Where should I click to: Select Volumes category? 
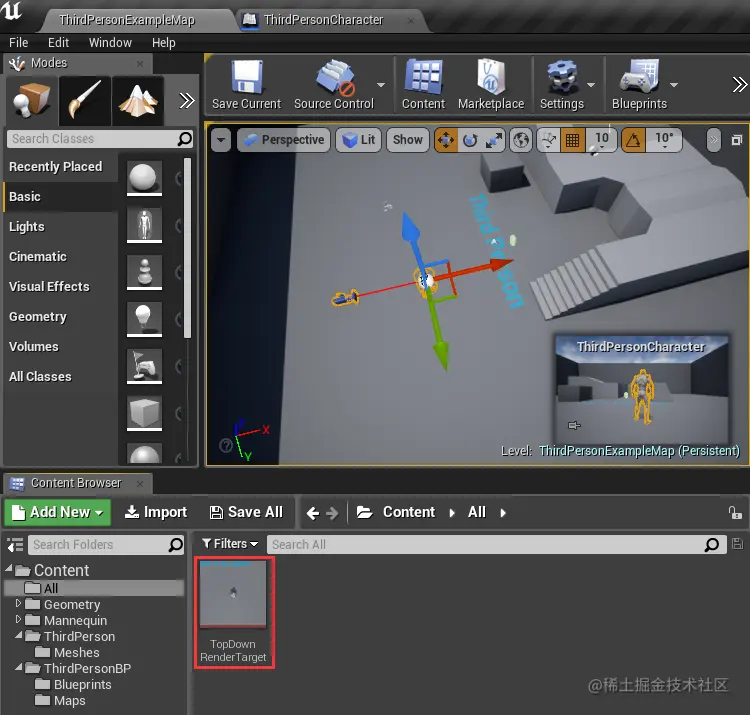60,346
